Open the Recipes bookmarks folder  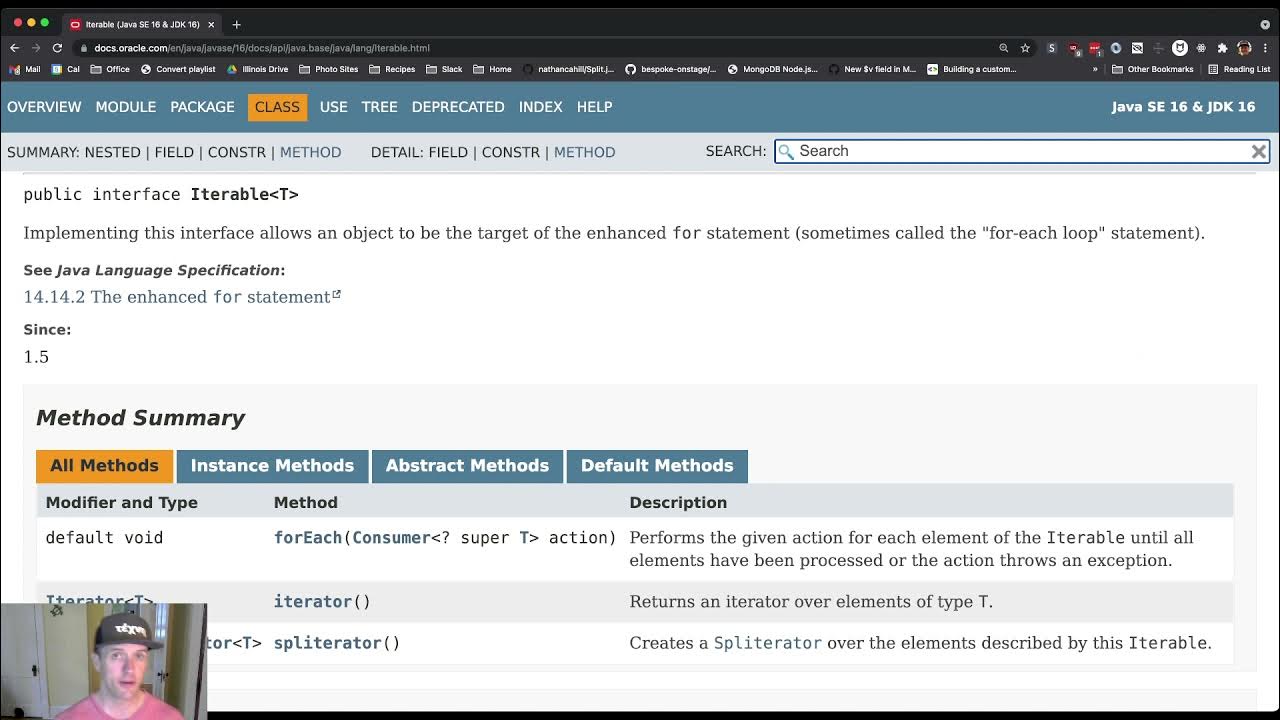pyautogui.click(x=392, y=69)
